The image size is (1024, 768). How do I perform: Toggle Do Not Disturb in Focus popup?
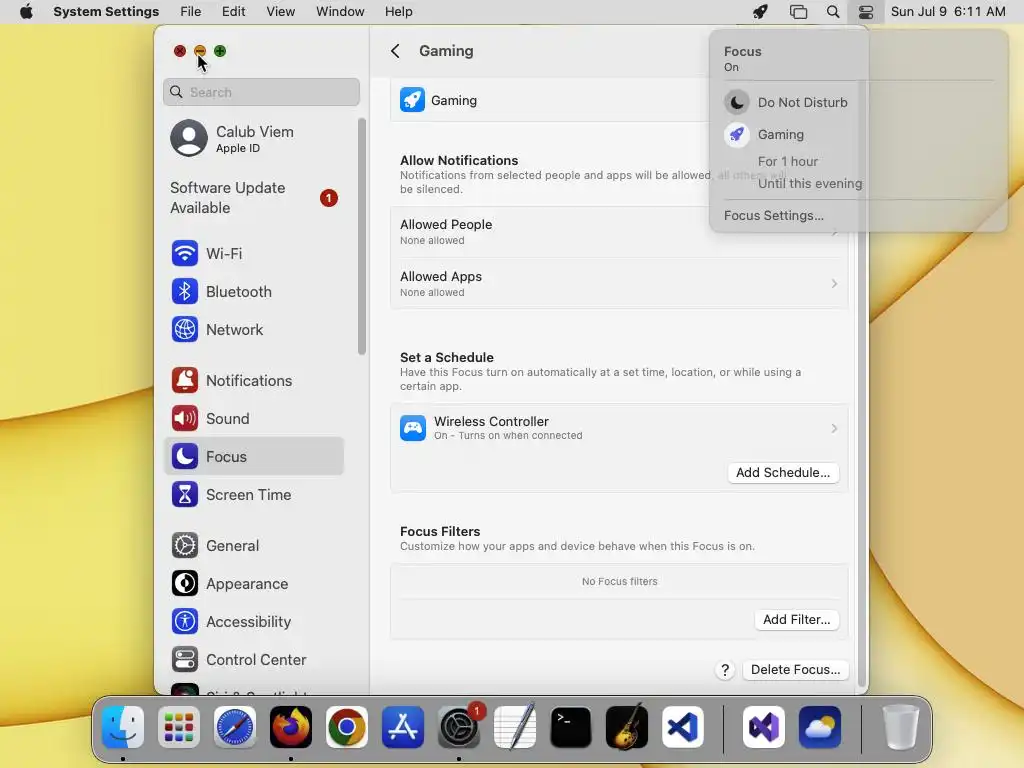point(786,102)
